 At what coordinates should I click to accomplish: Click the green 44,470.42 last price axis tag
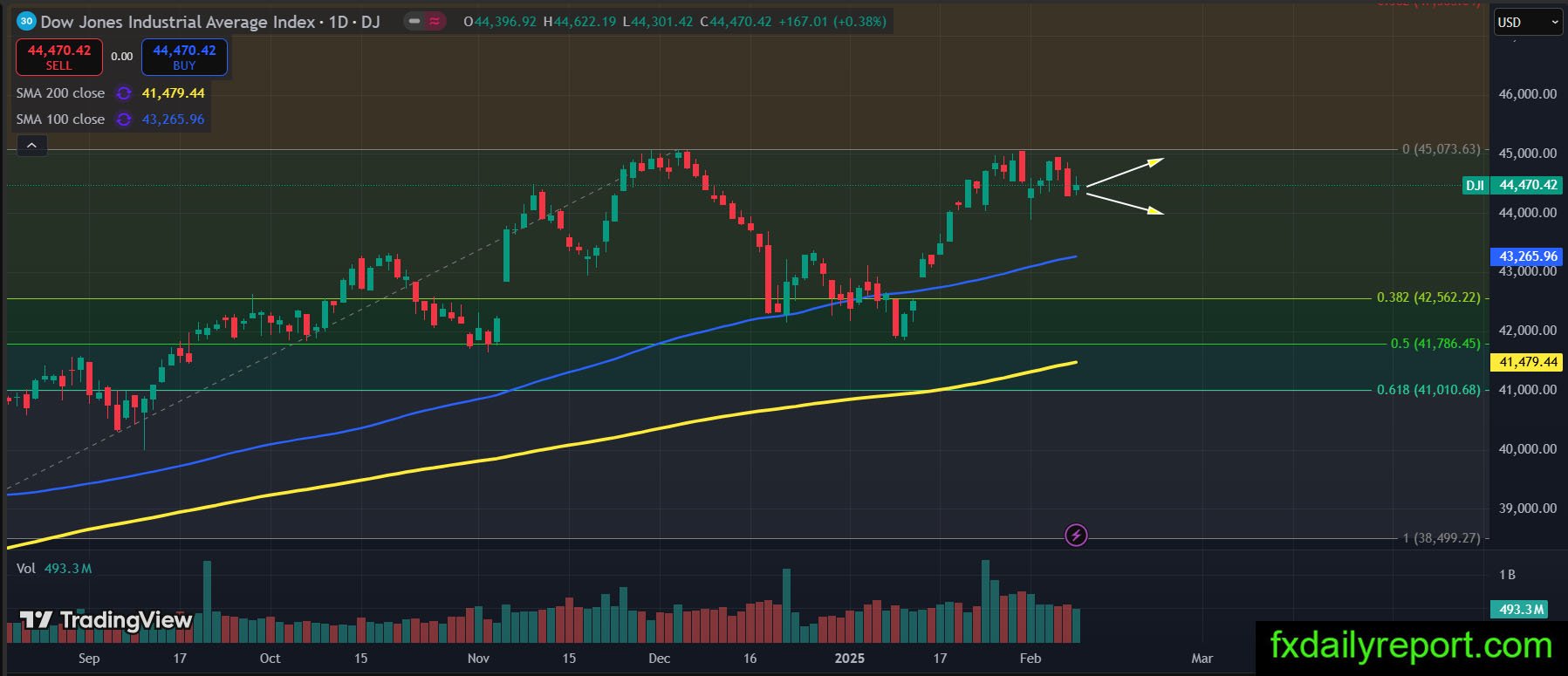point(1528,185)
